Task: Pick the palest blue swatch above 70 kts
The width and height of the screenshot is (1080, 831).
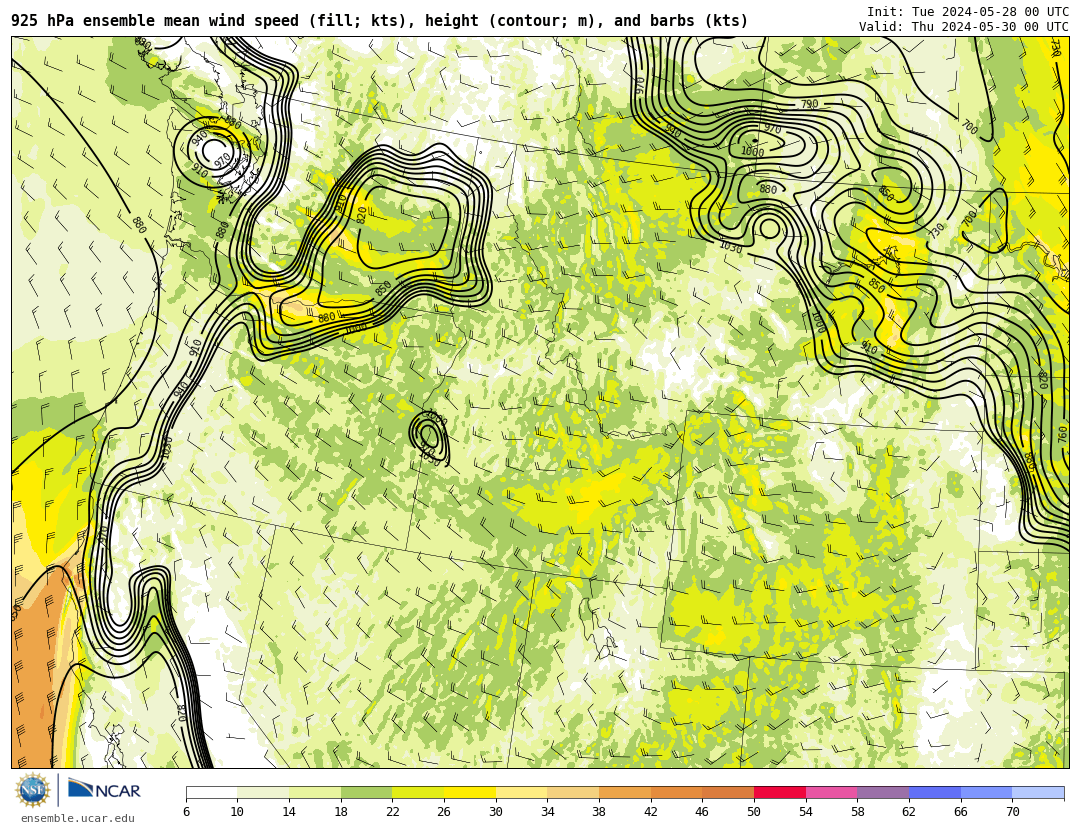Action: pos(1038,792)
